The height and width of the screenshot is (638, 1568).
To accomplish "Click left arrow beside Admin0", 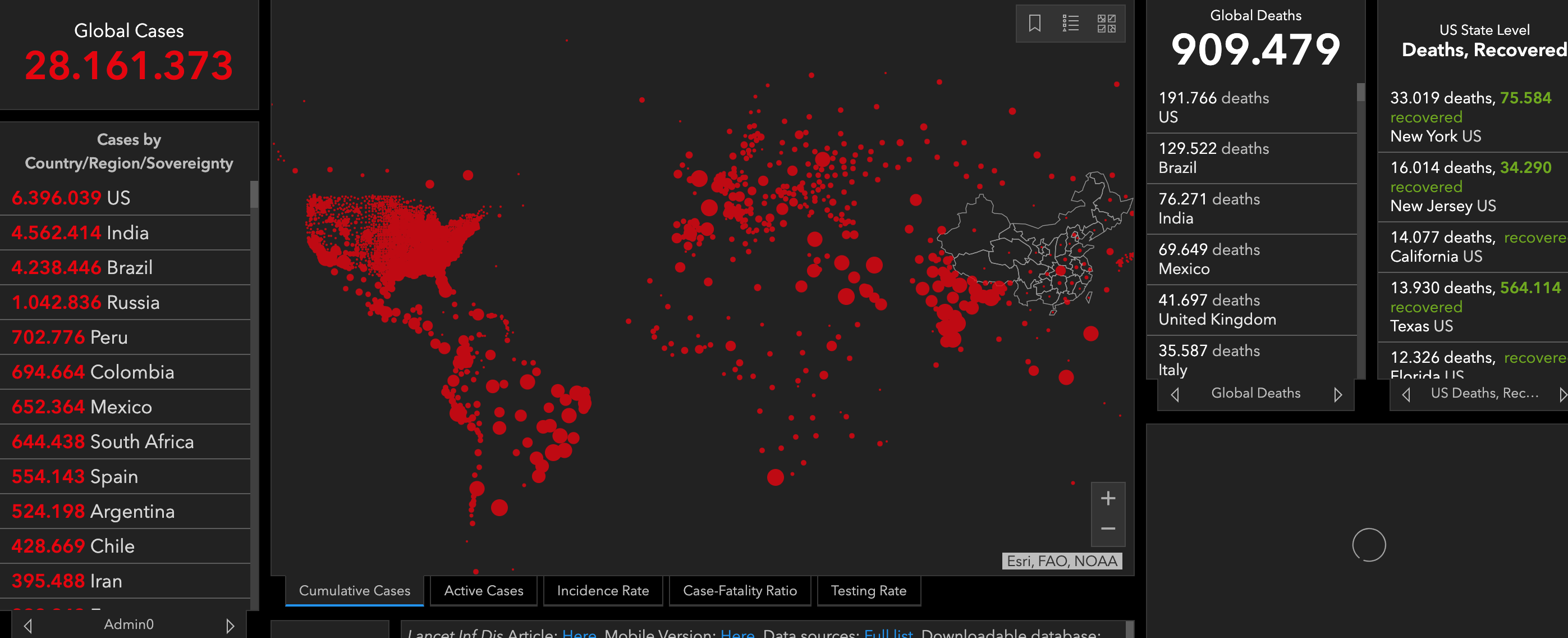I will (28, 625).
